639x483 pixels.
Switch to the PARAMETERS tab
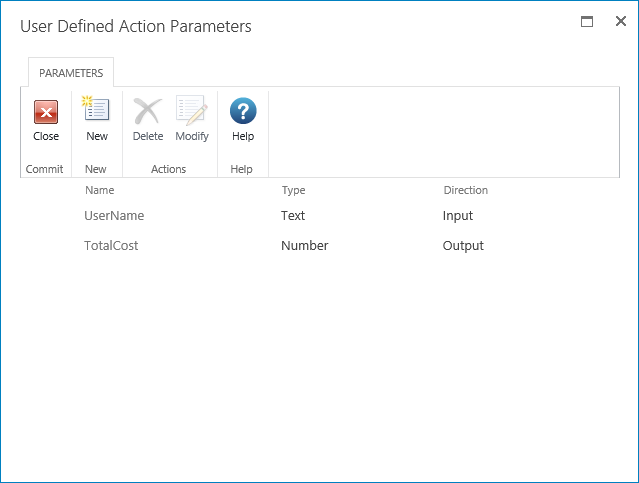point(71,73)
